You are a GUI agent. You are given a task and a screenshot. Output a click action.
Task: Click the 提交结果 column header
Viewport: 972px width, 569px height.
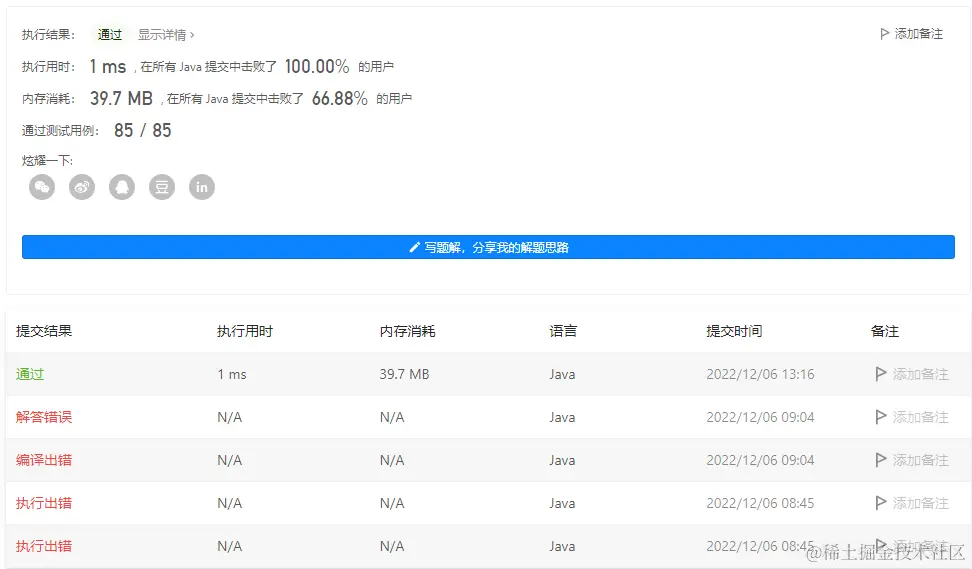click(x=44, y=331)
